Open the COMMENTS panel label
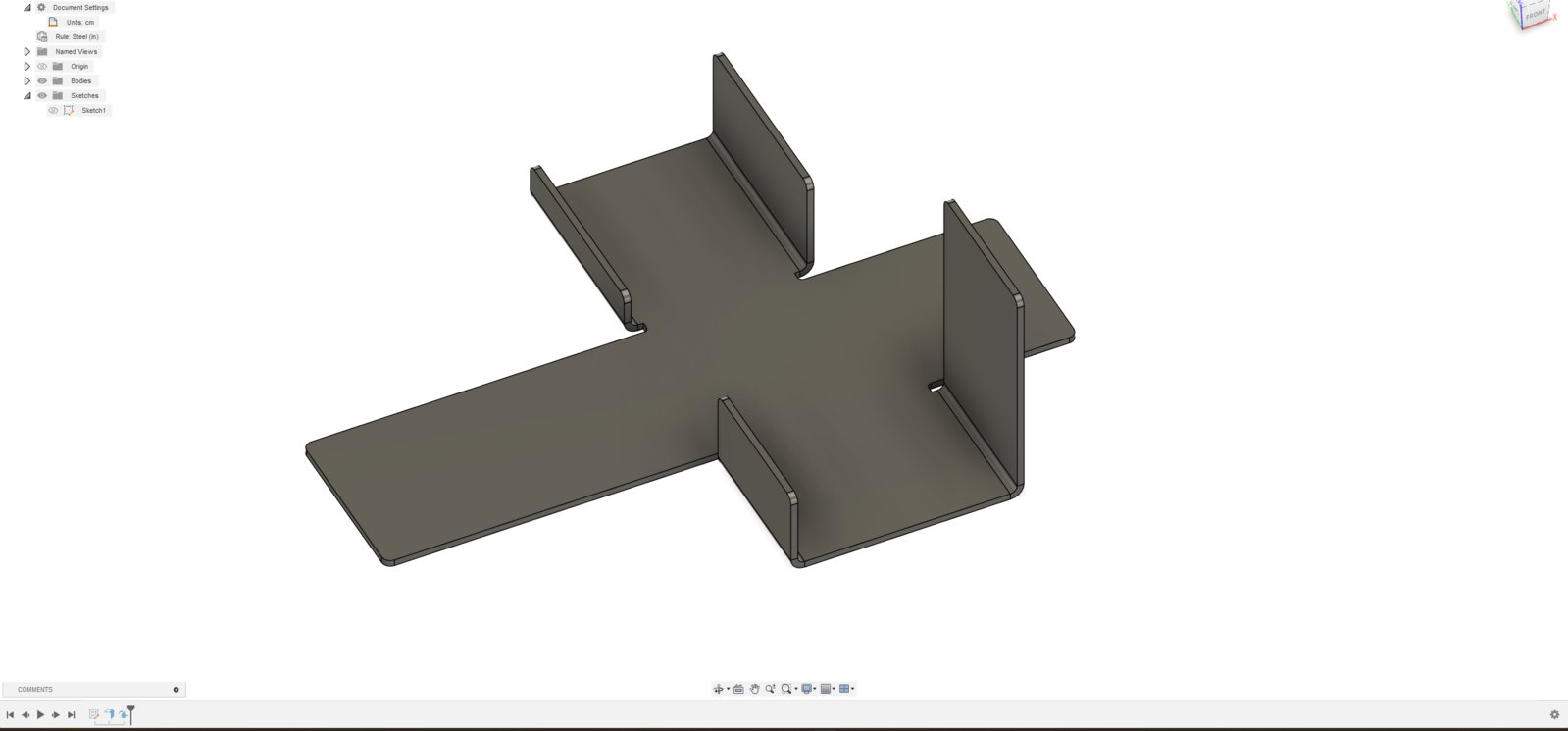The height and width of the screenshot is (731, 1568). point(35,690)
